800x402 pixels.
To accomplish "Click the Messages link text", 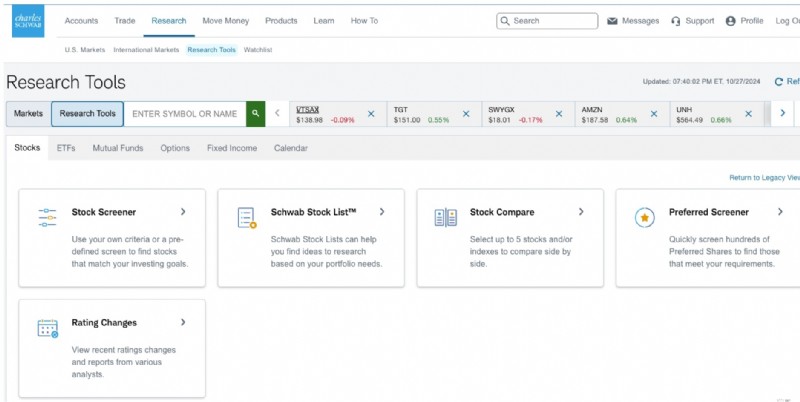I will [640, 21].
